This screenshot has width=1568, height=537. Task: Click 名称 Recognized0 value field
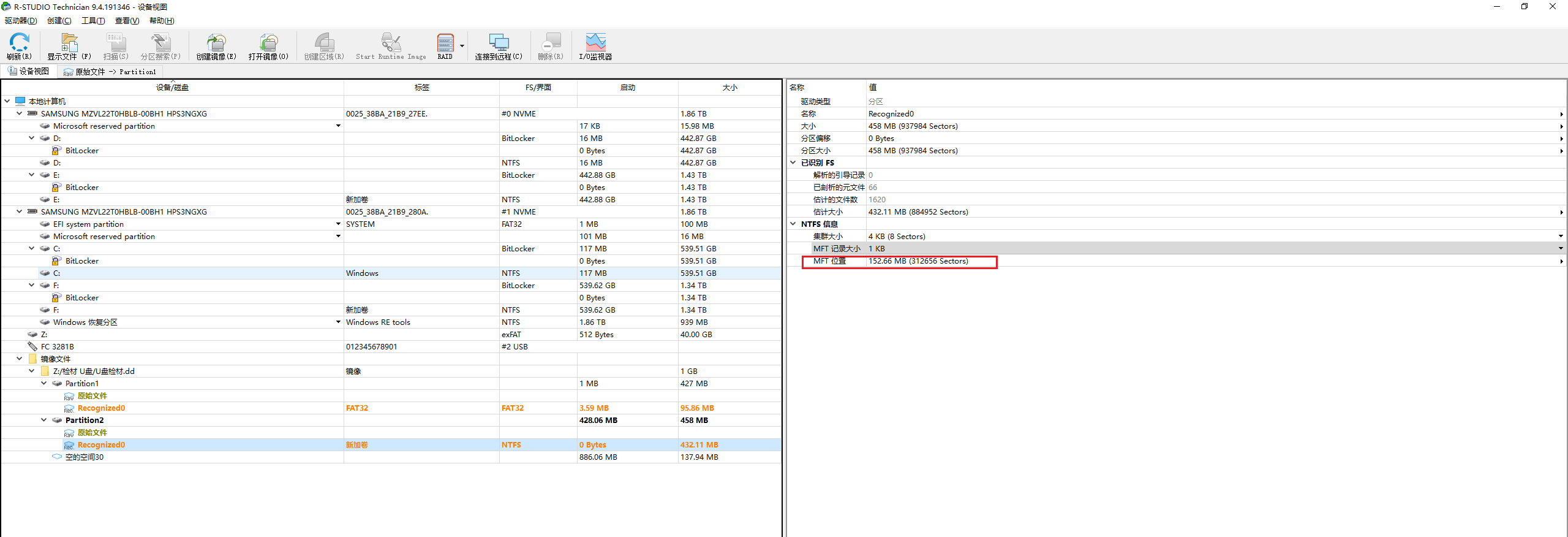pyautogui.click(x=1215, y=113)
